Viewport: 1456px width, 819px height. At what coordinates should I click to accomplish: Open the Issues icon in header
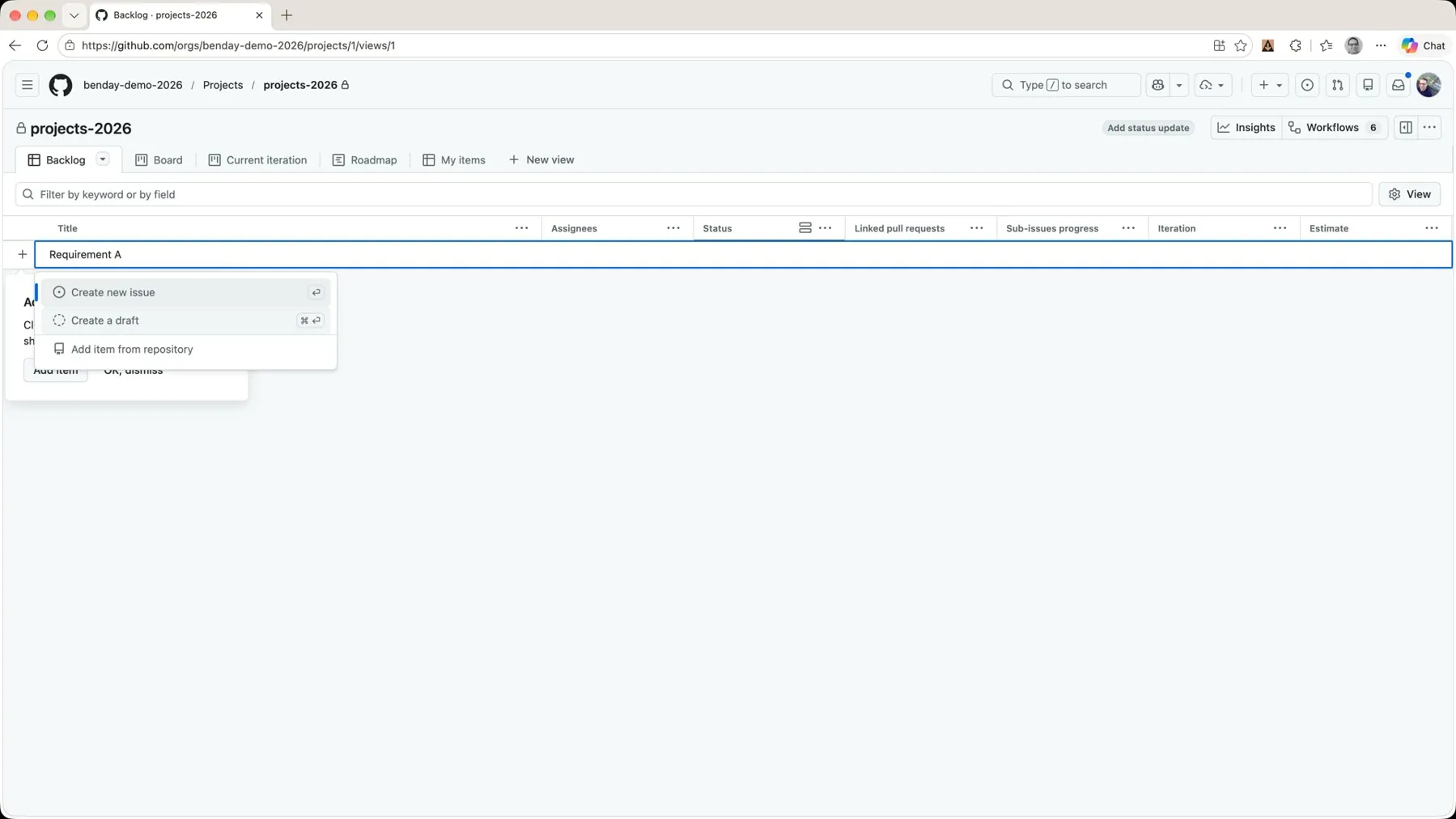(1307, 85)
